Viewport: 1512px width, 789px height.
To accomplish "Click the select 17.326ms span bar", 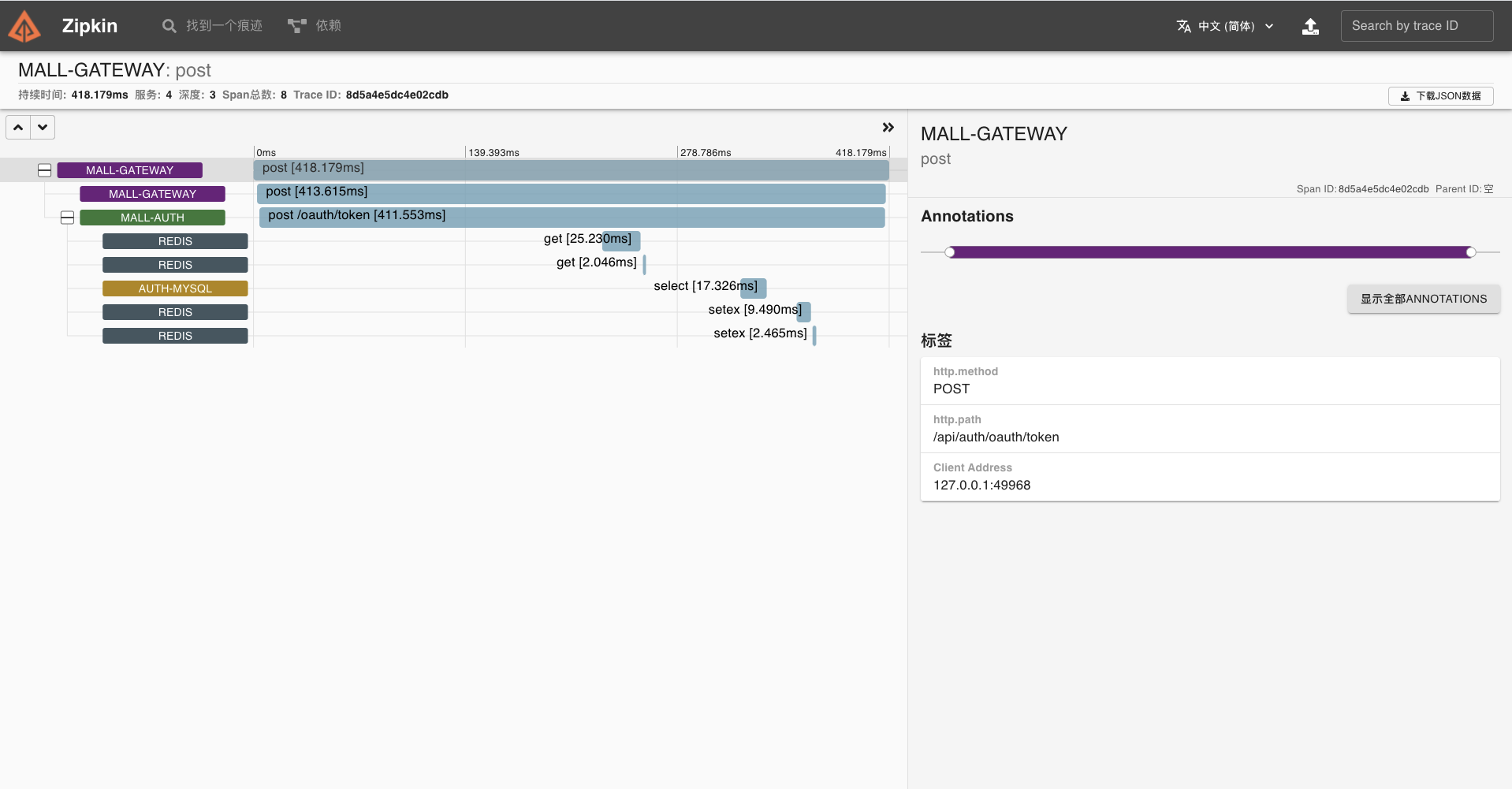I will 754,288.
